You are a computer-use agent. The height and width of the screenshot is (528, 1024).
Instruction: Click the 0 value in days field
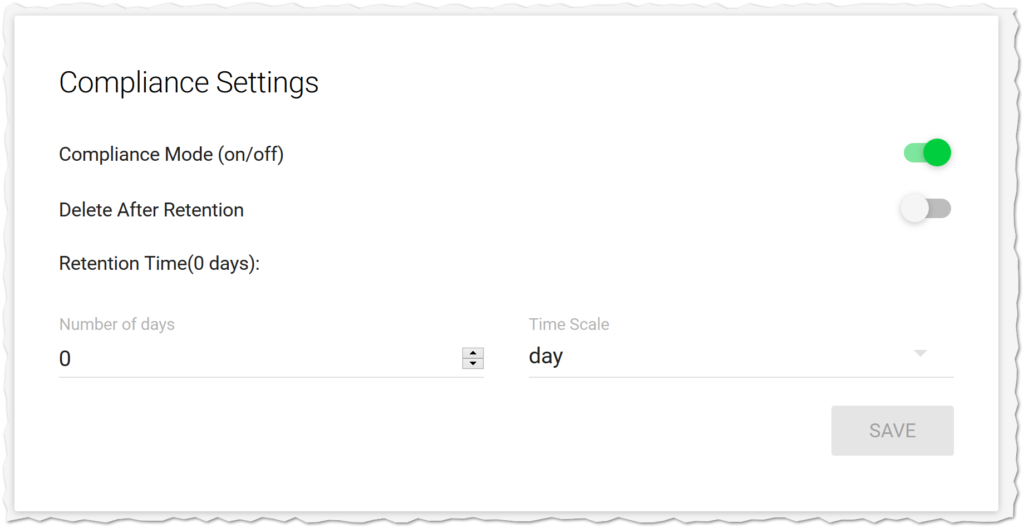[65, 358]
